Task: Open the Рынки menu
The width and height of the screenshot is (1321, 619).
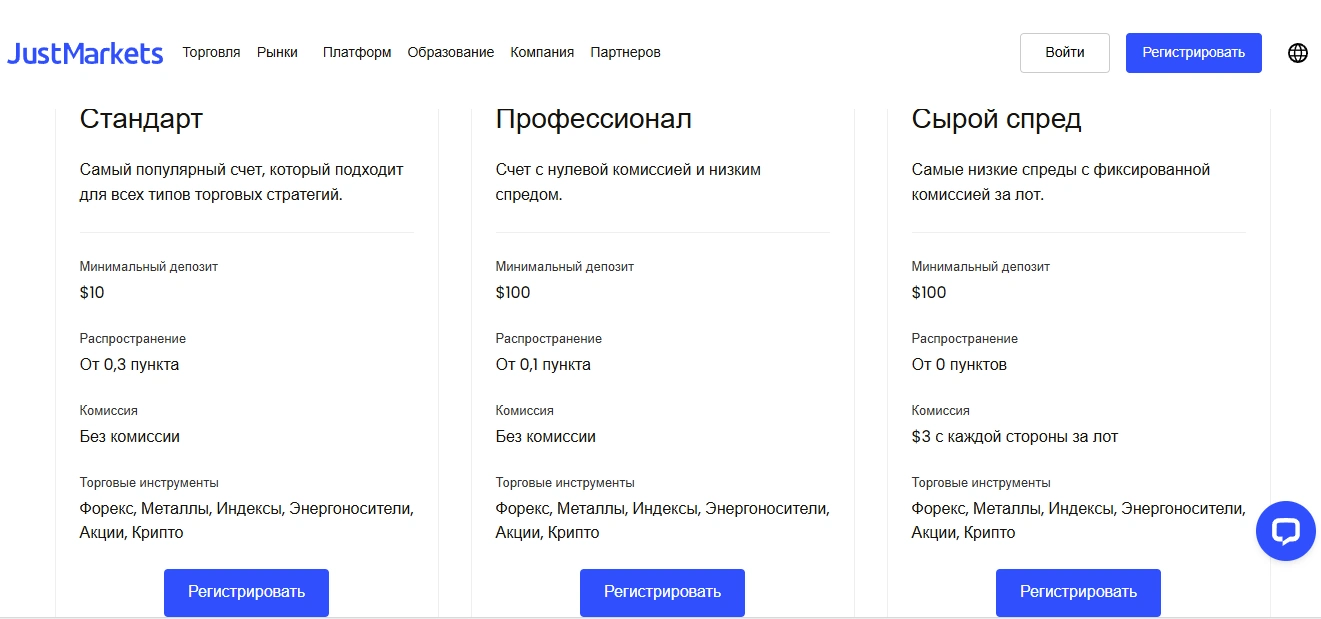Action: (277, 52)
